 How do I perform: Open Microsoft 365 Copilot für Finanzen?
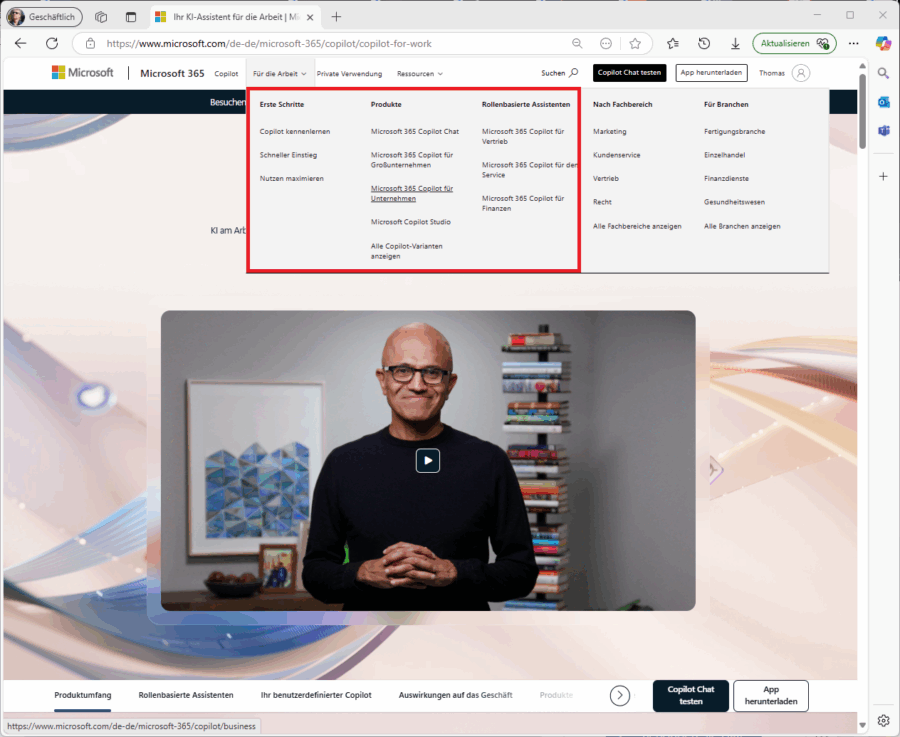pyautogui.click(x=523, y=203)
